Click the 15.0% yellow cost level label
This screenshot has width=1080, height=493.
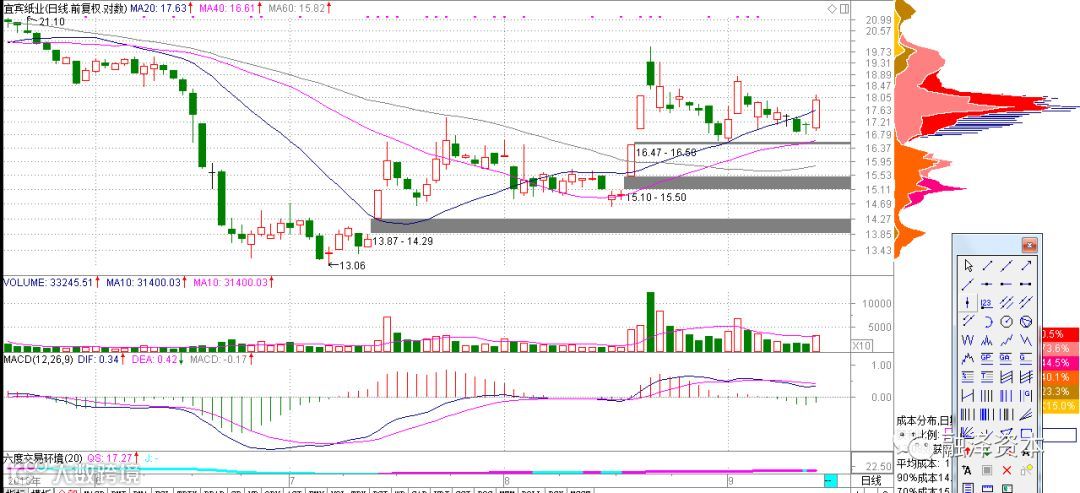tap(1059, 406)
